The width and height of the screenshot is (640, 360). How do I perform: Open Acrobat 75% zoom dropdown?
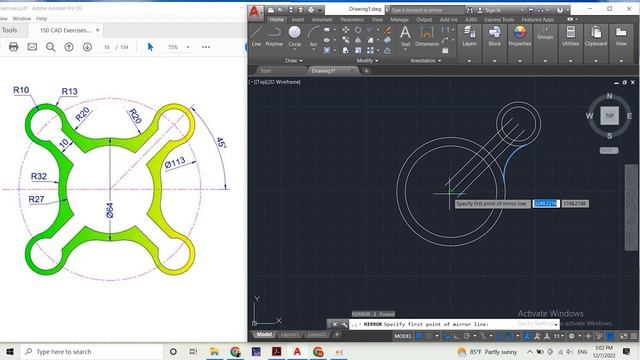(188, 47)
